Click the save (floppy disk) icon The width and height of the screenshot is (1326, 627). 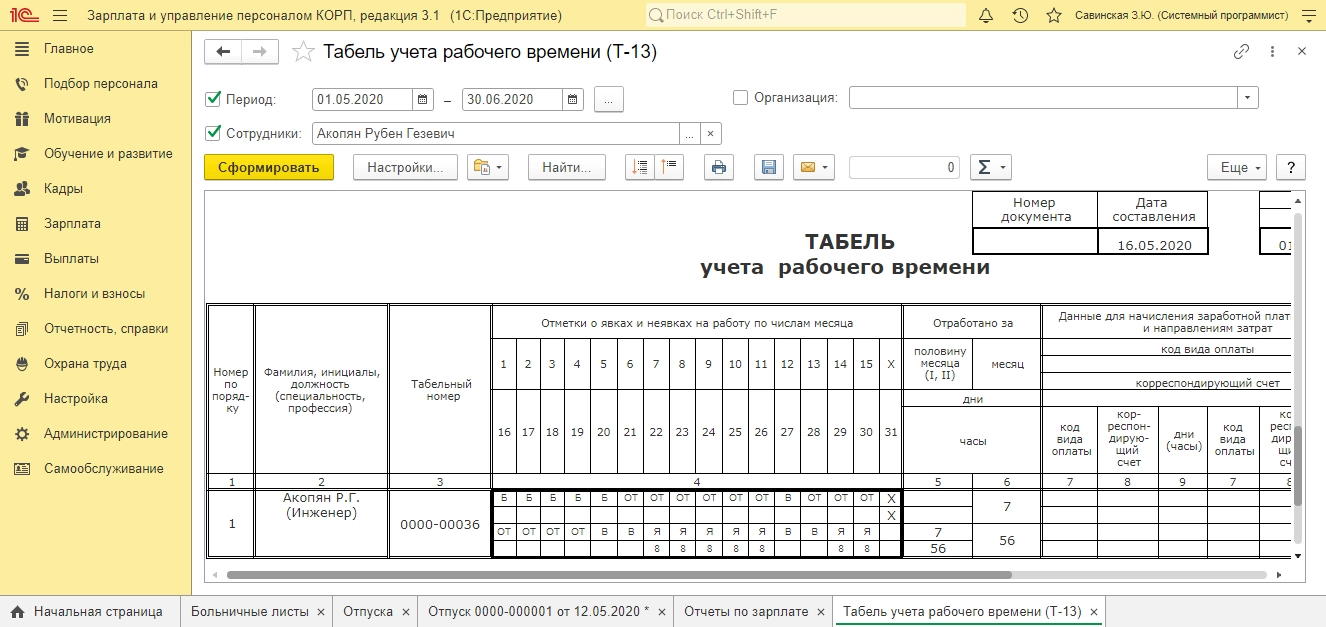[768, 168]
